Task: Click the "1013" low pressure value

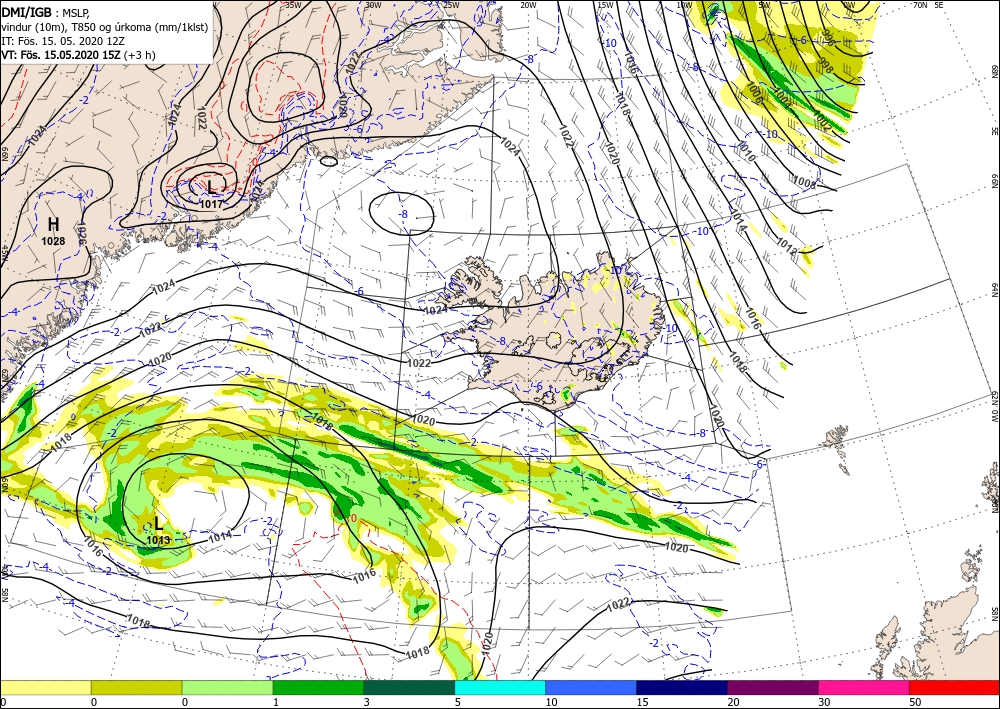Action: (x=158, y=541)
